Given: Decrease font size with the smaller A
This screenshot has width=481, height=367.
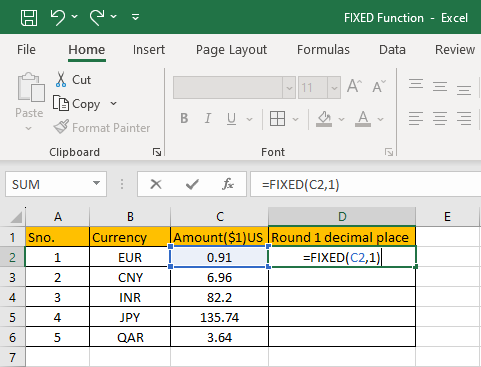Looking at the screenshot, I should [x=379, y=86].
